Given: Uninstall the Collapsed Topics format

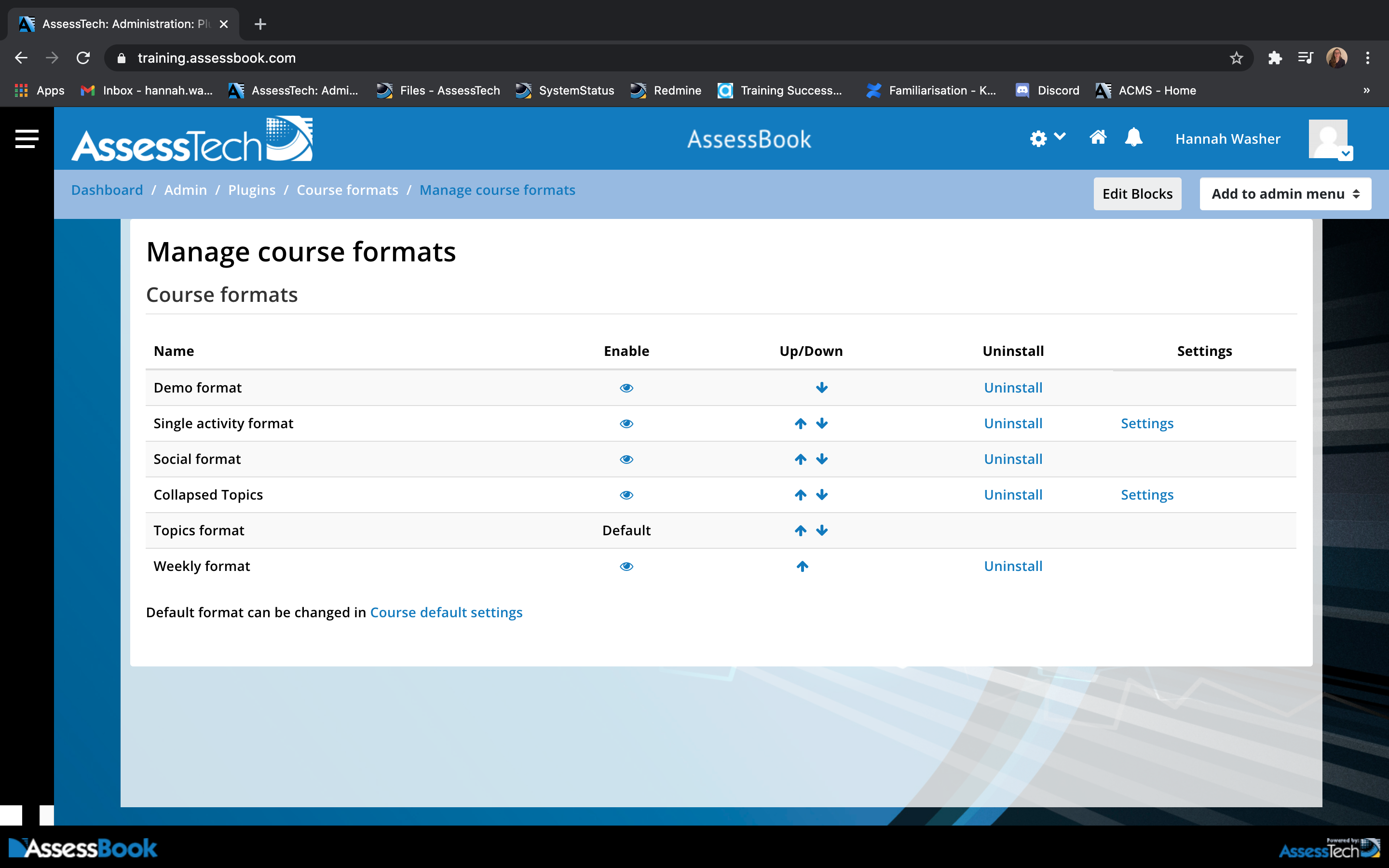Looking at the screenshot, I should 1013,495.
